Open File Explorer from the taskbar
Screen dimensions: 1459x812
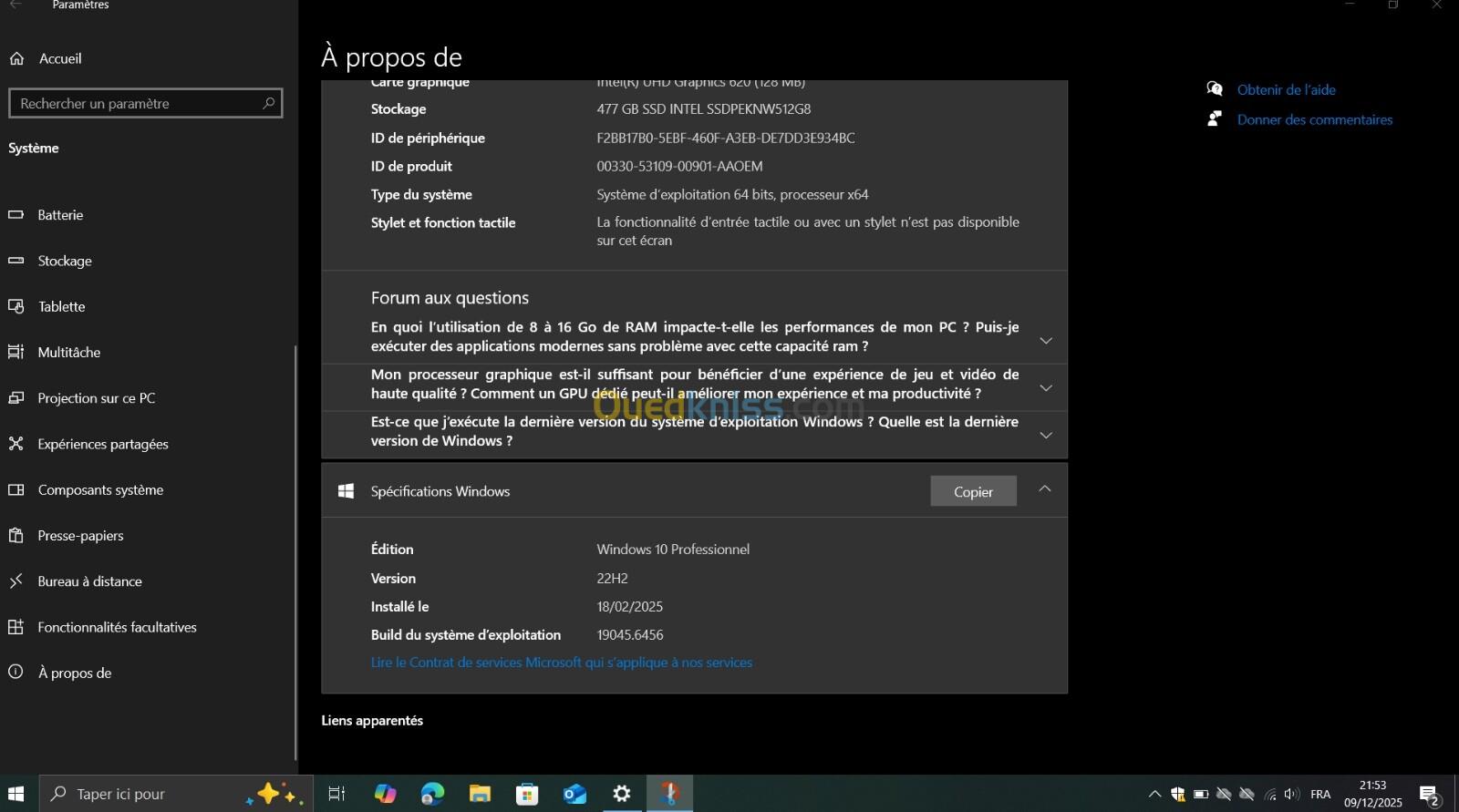[480, 794]
